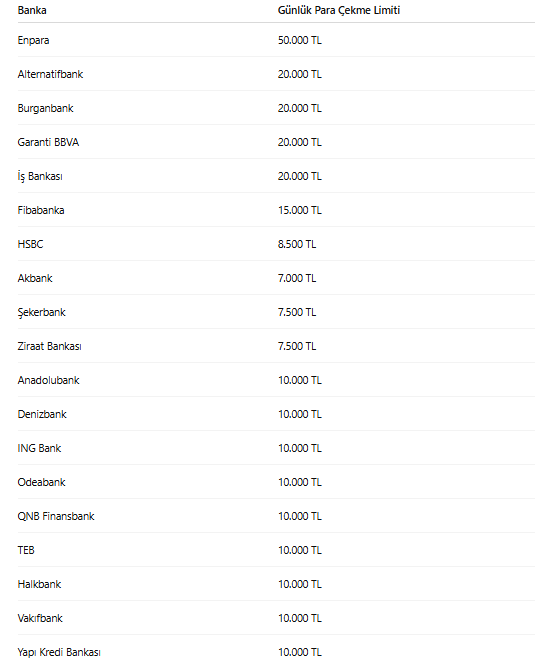Click the ING Bank row name
535x666 pixels.
tap(39, 448)
